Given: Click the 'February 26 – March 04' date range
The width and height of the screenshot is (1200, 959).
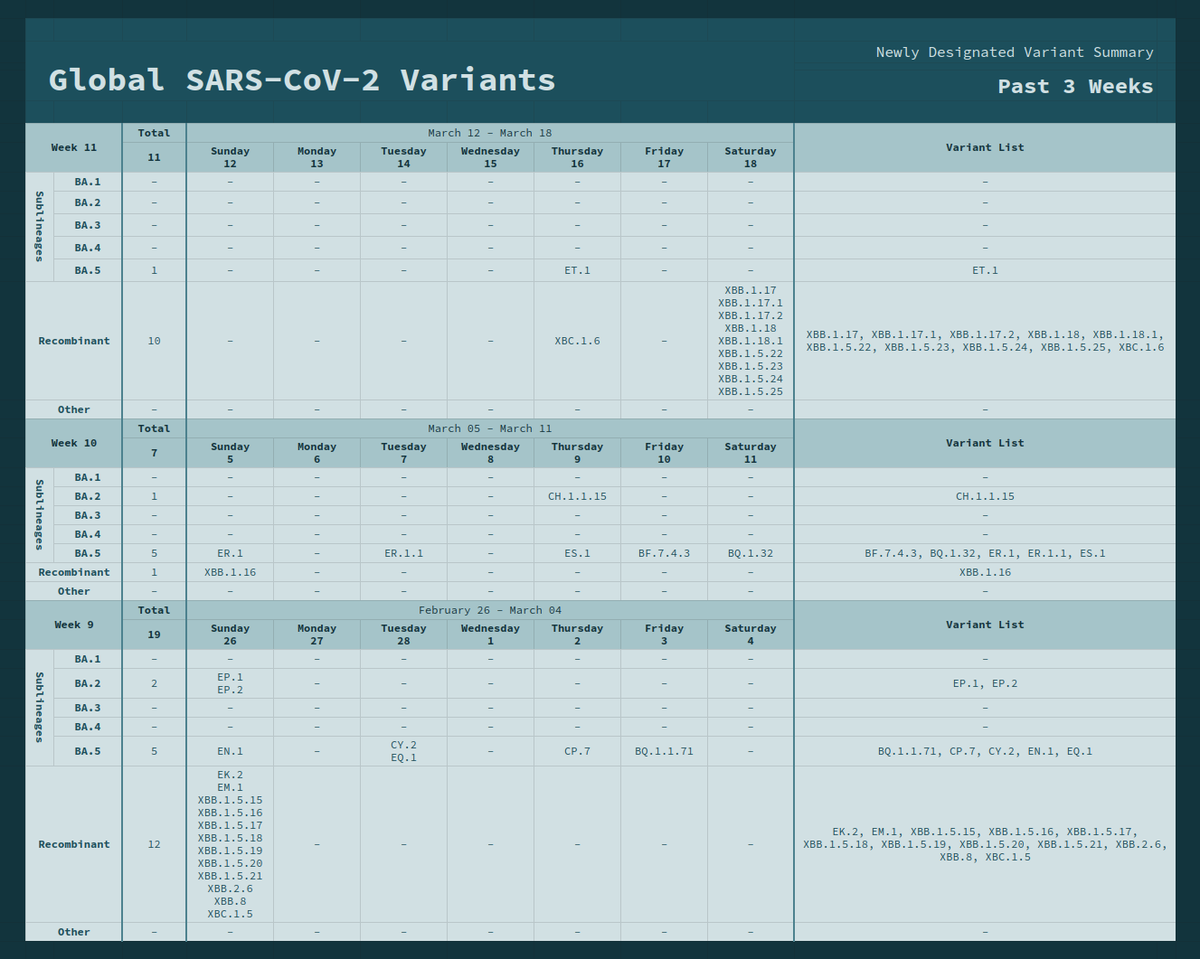Looking at the screenshot, I should [x=490, y=611].
